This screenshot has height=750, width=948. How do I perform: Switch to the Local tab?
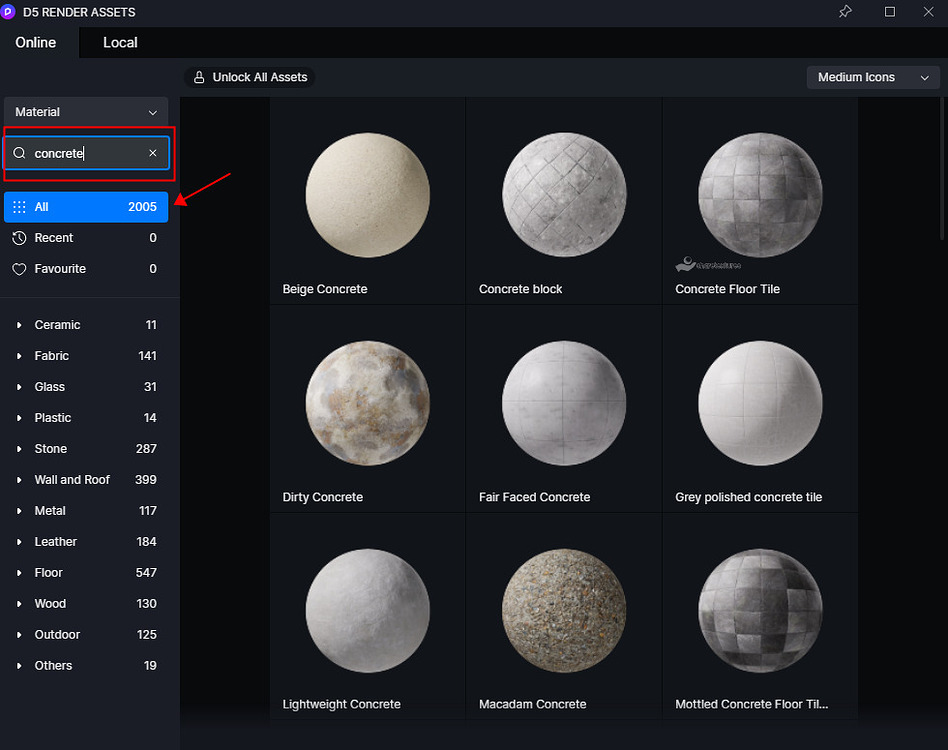pyautogui.click(x=120, y=42)
